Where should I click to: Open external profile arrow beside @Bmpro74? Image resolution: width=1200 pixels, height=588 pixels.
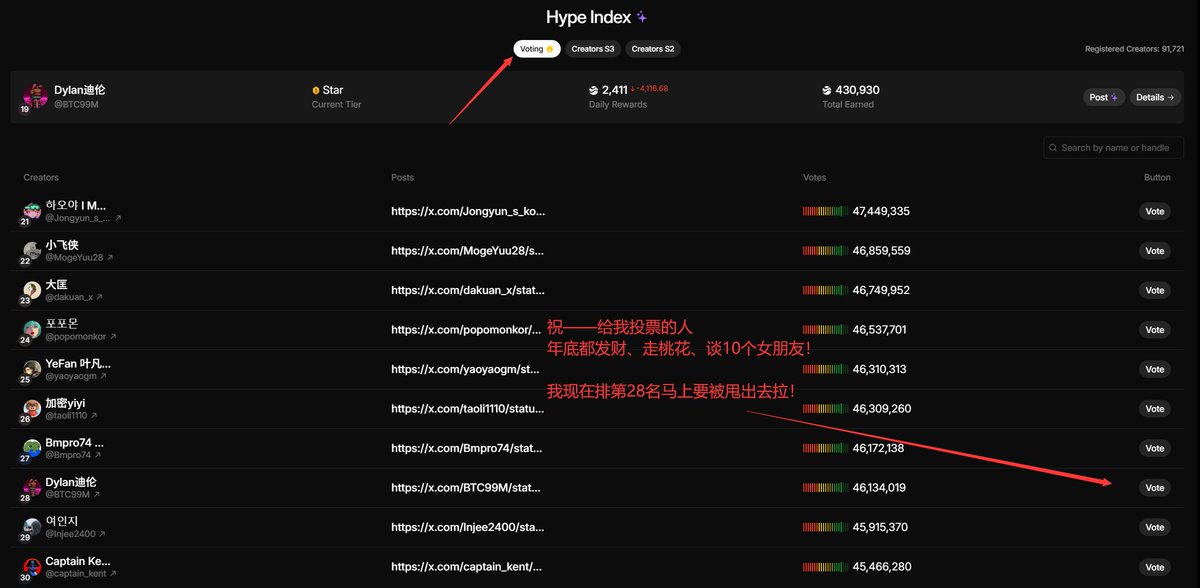(x=96, y=455)
